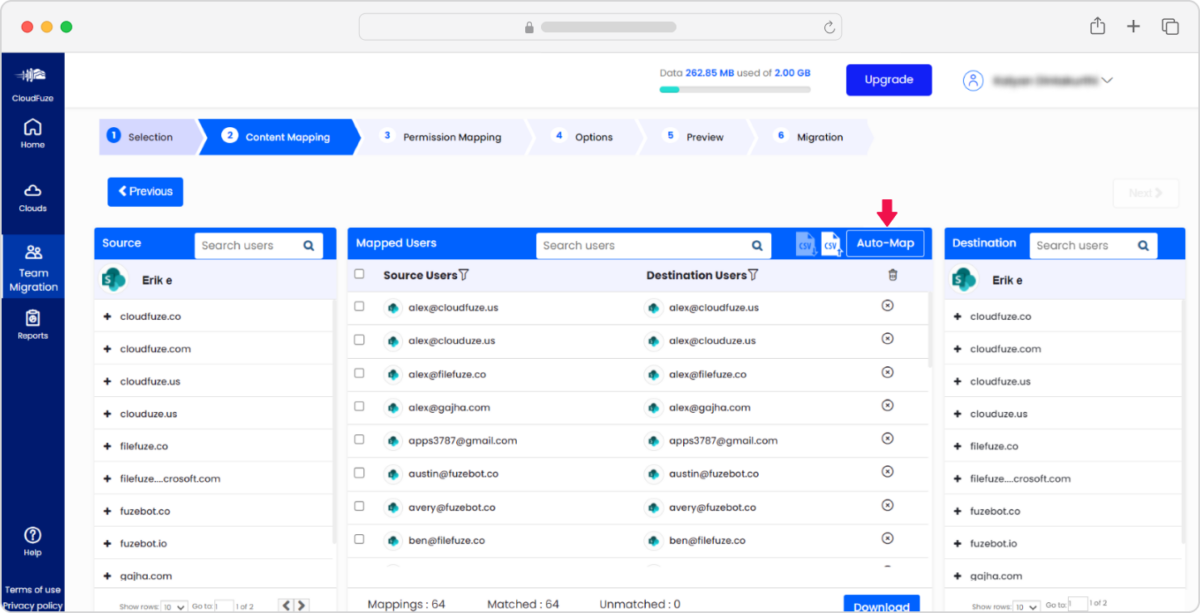Click the Home icon in the sidebar

point(33,131)
